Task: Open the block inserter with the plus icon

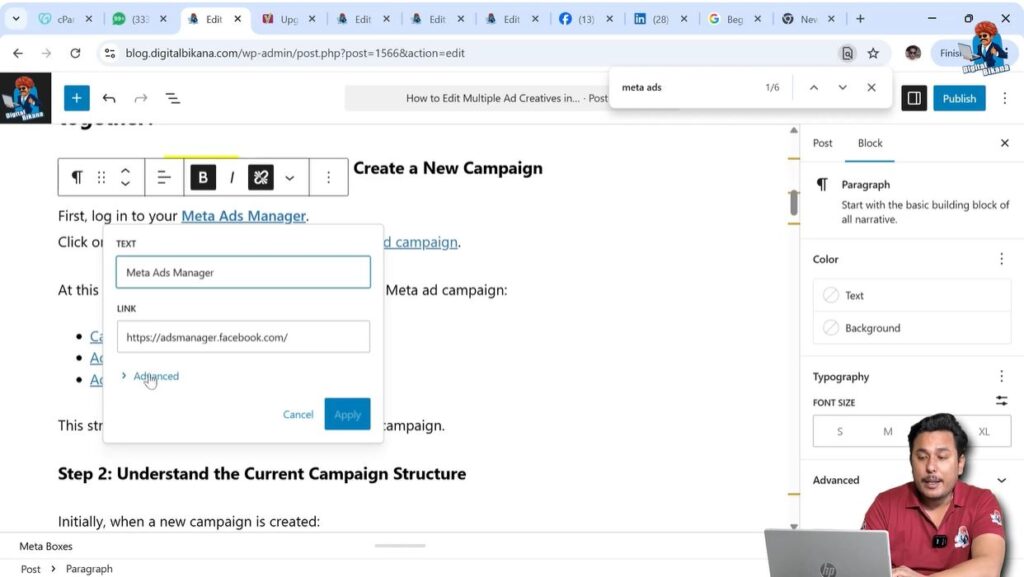Action: click(77, 98)
